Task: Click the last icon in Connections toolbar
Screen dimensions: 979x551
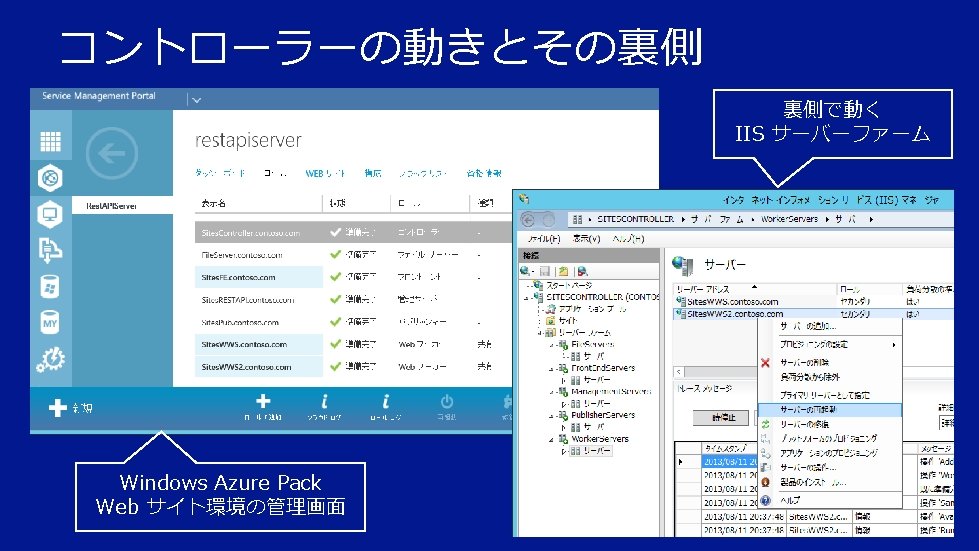Action: click(x=582, y=271)
